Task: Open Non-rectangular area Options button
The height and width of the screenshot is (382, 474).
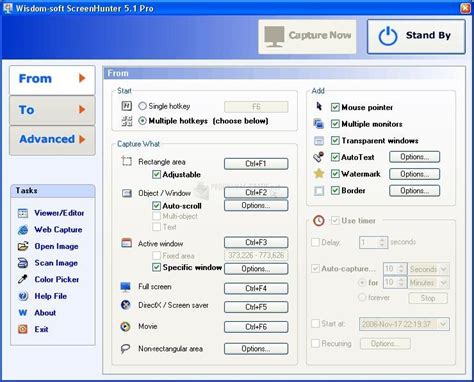Action: coord(256,349)
